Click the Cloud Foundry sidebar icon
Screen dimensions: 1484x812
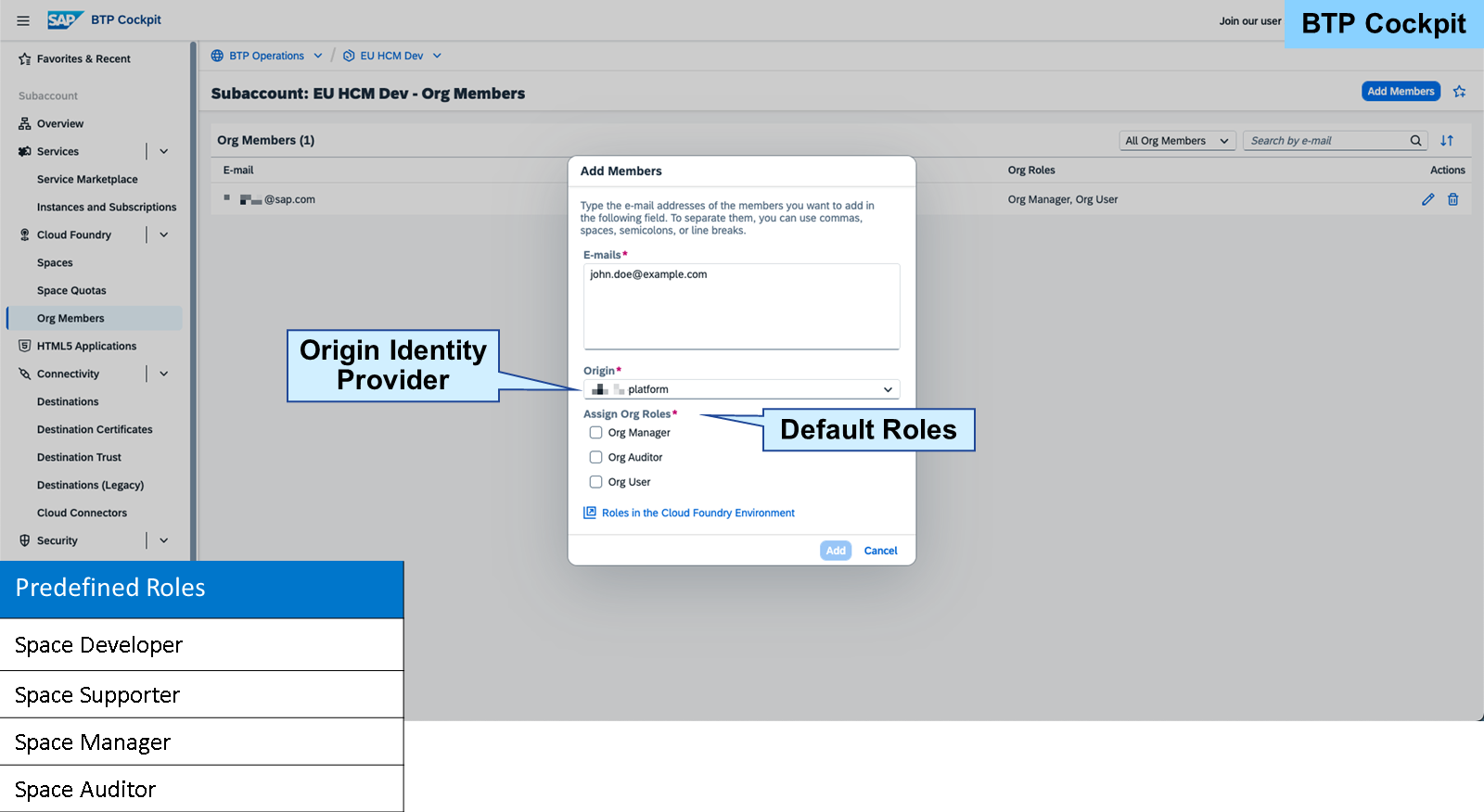[x=25, y=235]
